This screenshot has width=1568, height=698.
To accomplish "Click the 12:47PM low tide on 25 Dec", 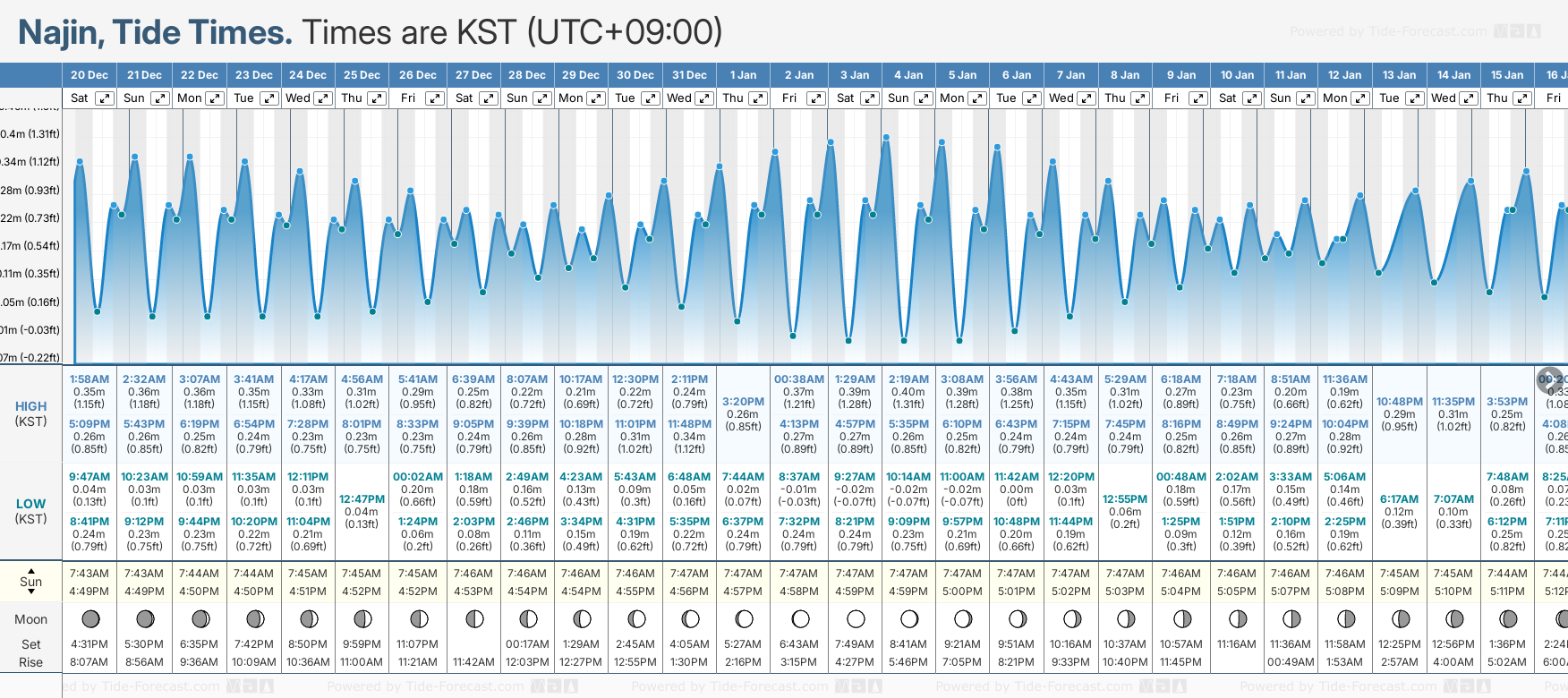I will click(x=362, y=499).
